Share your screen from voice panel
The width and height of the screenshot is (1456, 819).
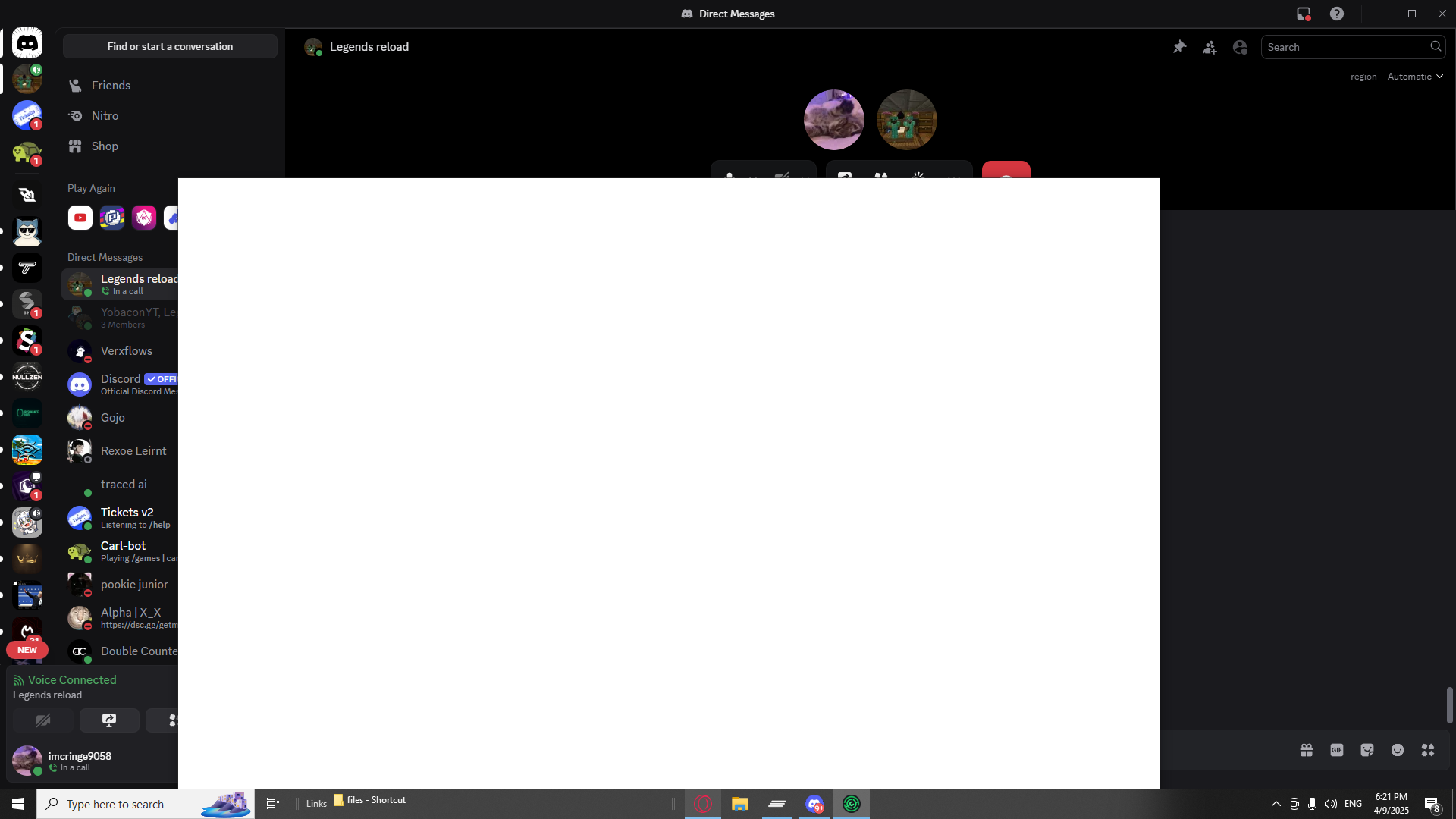[109, 720]
